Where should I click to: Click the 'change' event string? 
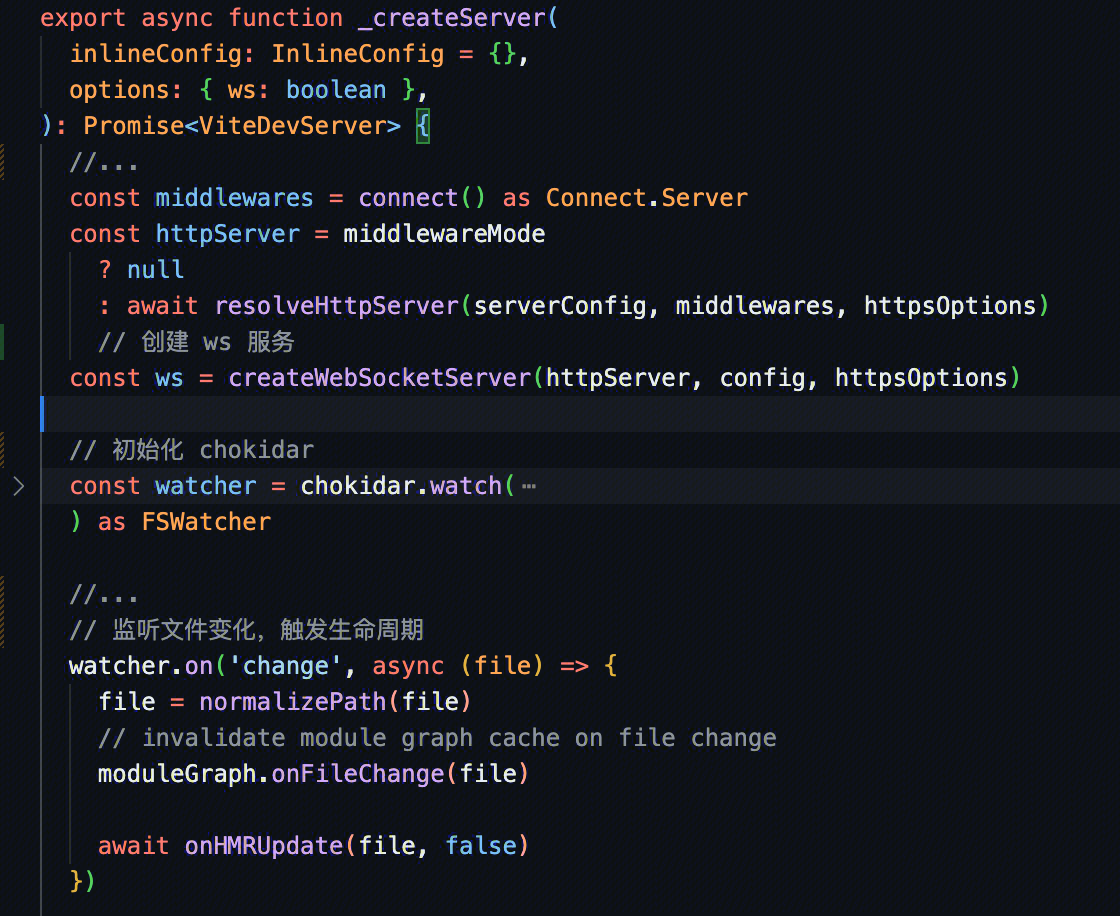click(285, 666)
